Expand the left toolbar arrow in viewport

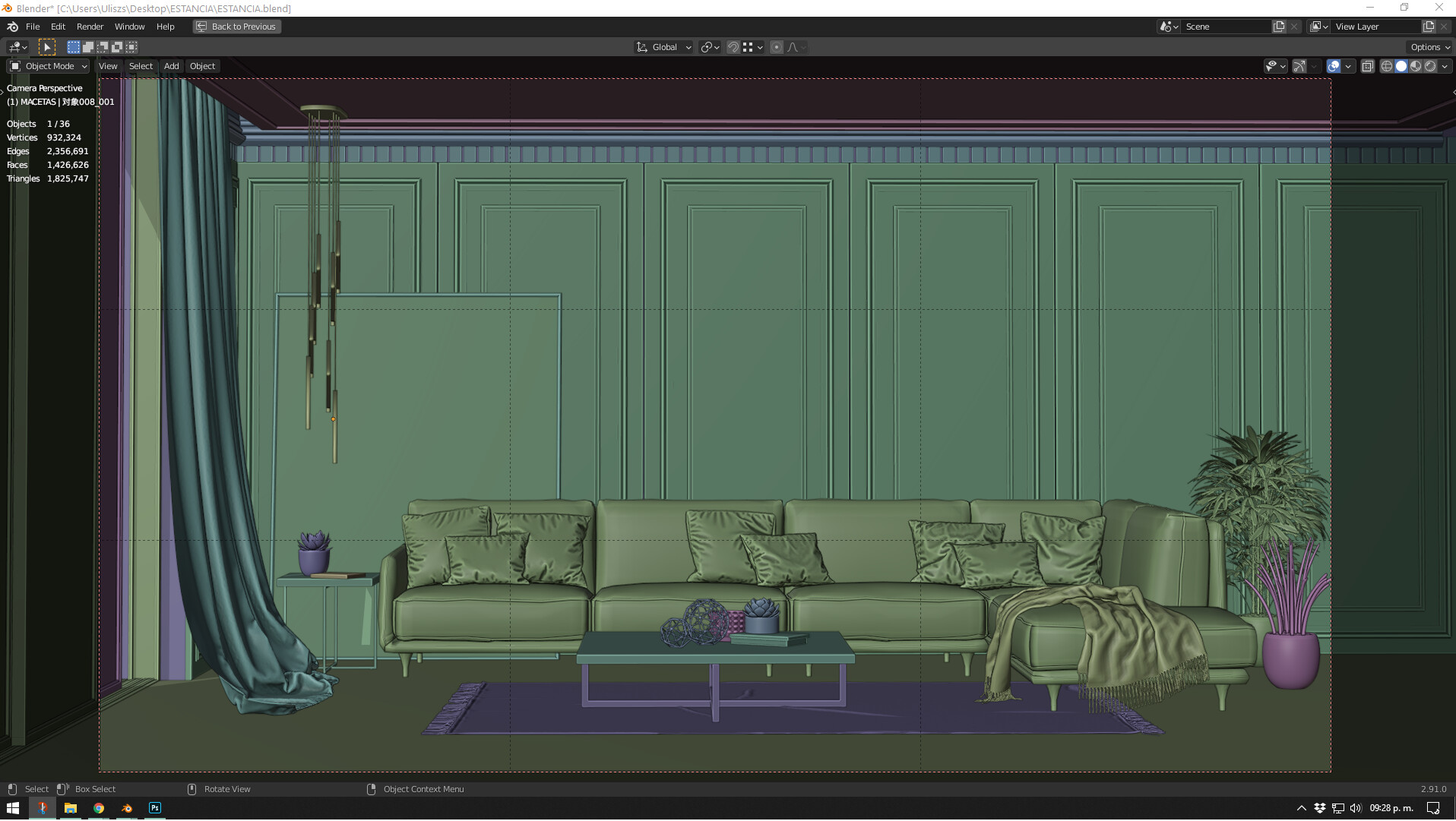click(x=2, y=91)
